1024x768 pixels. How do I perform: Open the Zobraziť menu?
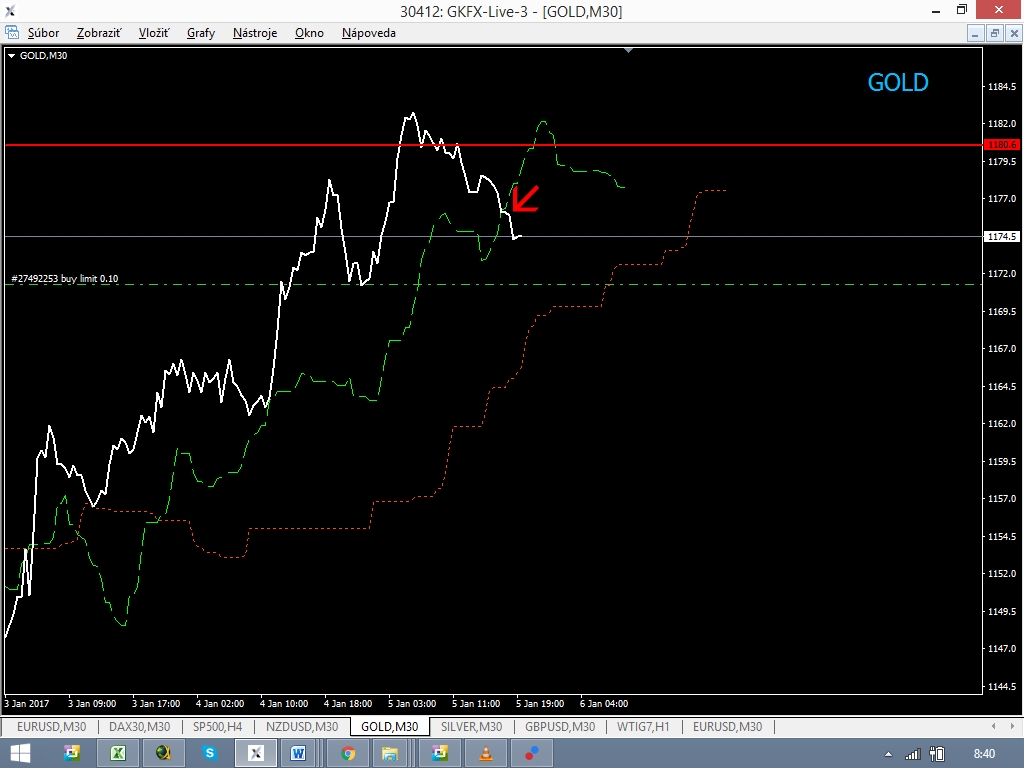(99, 33)
